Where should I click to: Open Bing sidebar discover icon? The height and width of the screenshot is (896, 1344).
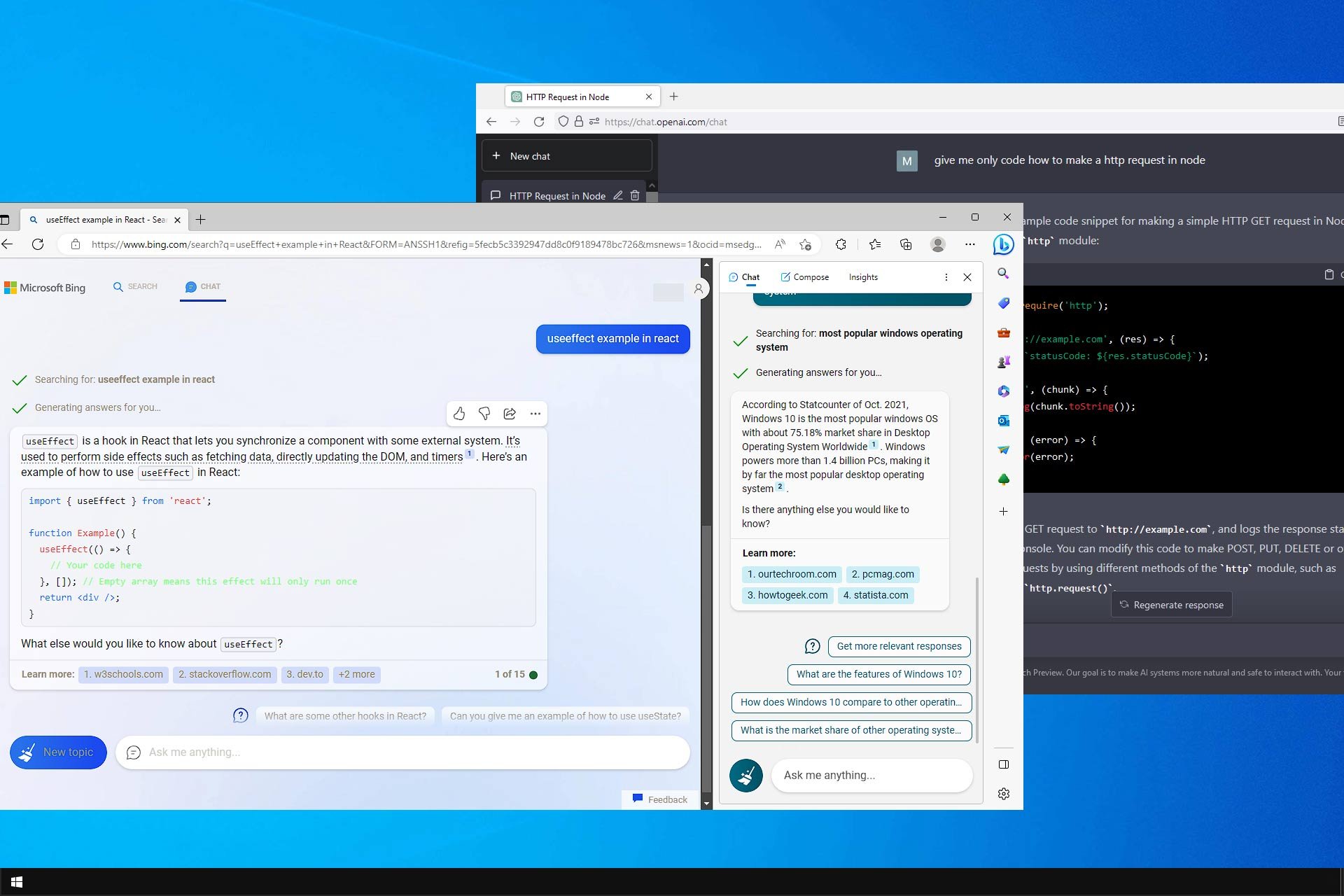[x=1003, y=244]
